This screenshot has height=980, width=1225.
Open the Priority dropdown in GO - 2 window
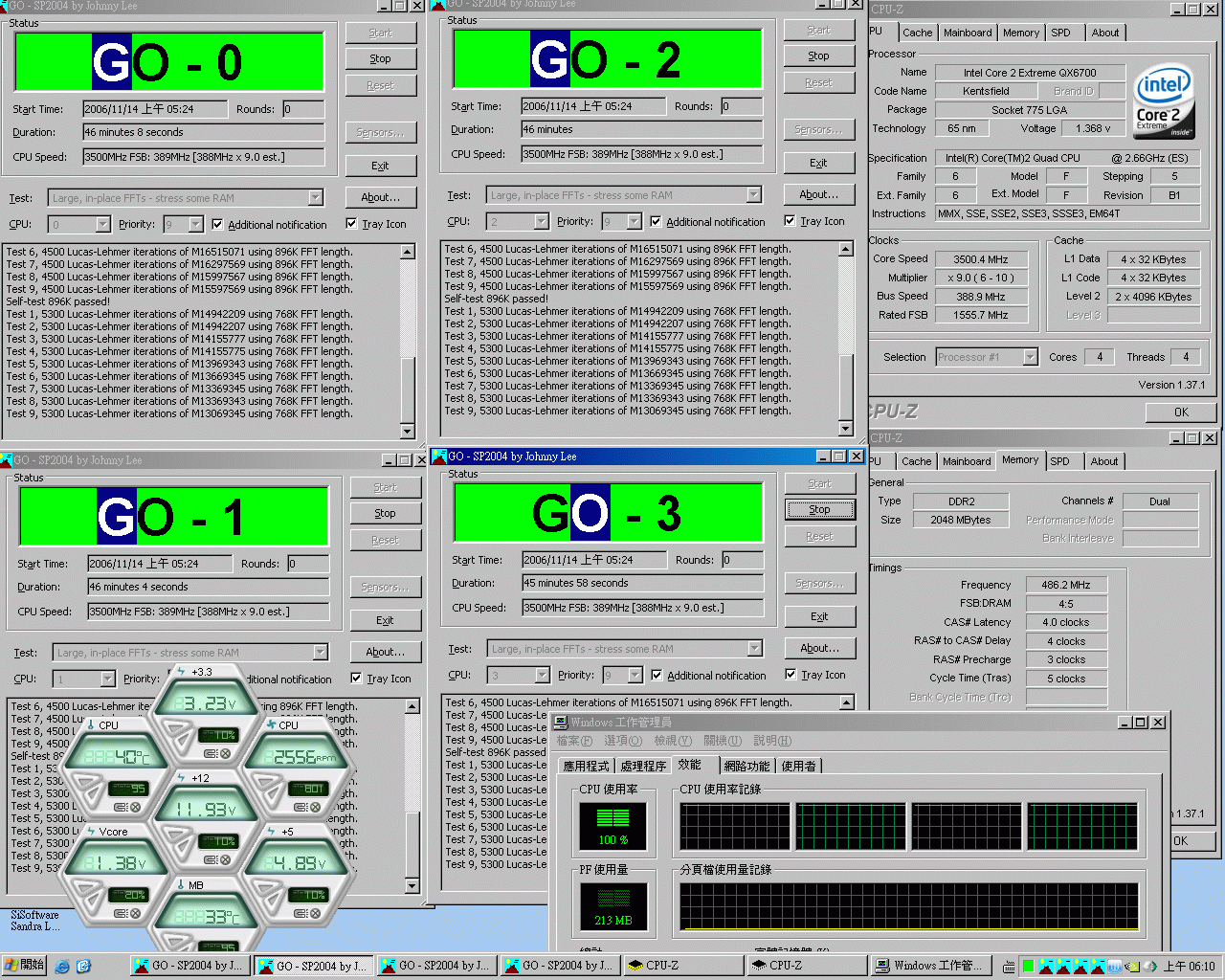coord(635,221)
